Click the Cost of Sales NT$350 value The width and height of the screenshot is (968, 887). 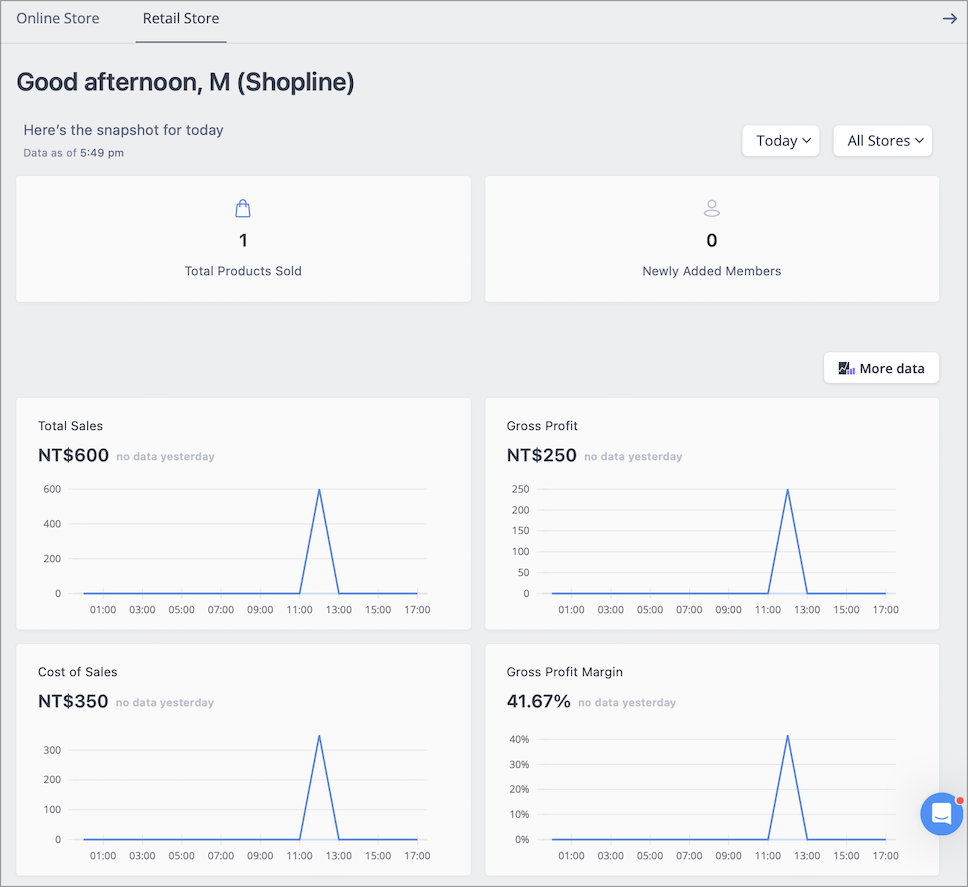point(73,701)
